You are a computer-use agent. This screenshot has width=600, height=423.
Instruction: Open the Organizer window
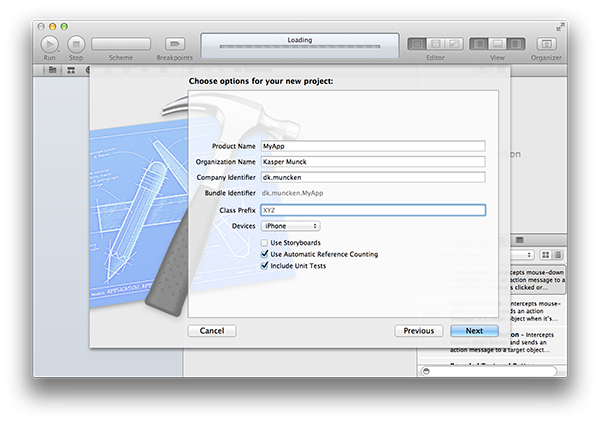click(546, 44)
